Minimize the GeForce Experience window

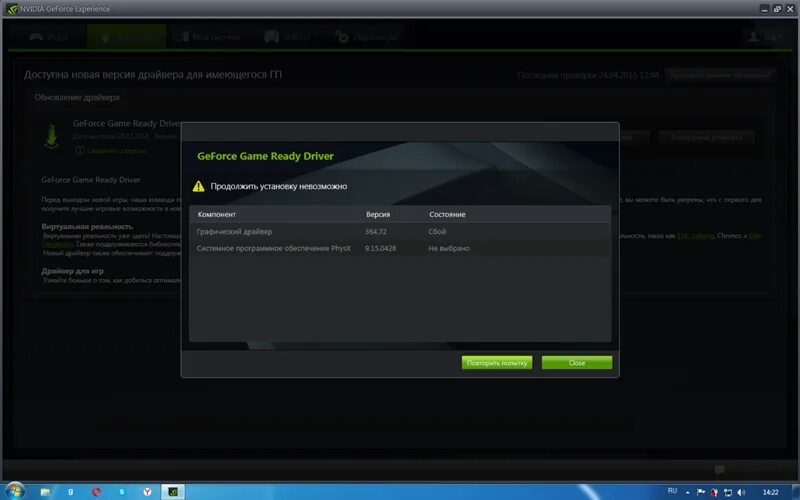click(764, 9)
